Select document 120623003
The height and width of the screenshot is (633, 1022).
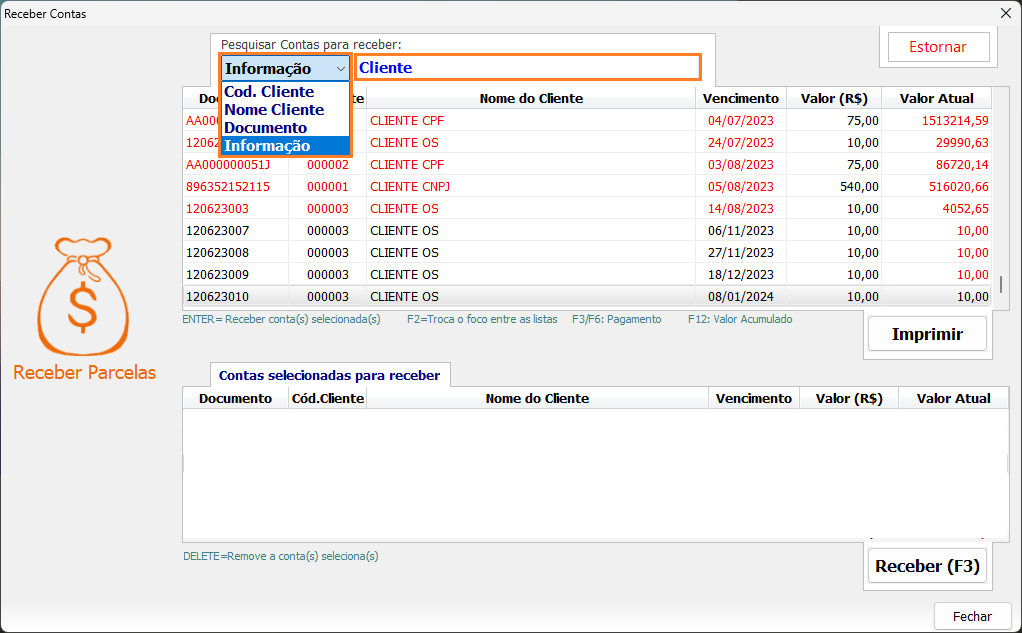pyautogui.click(x=218, y=209)
